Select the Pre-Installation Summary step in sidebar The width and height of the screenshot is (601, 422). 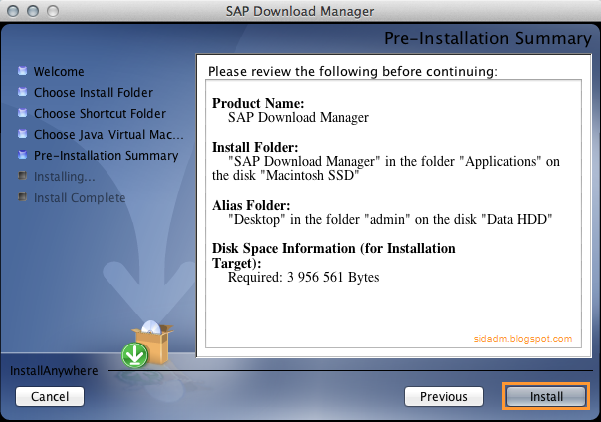(x=106, y=156)
